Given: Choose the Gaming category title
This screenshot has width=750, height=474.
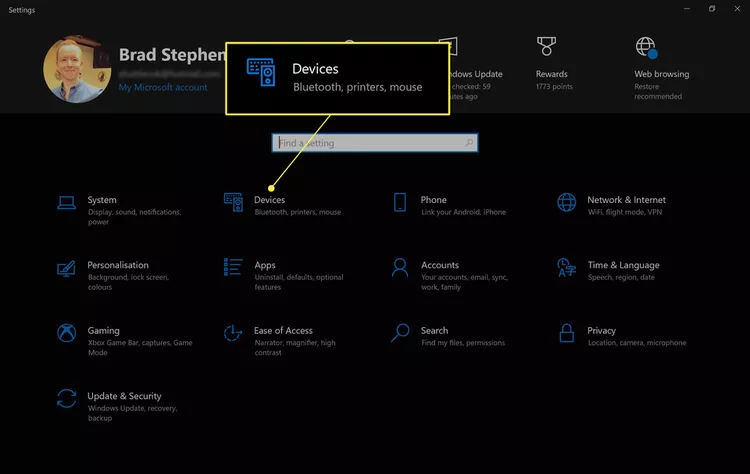Looking at the screenshot, I should 103,331.
